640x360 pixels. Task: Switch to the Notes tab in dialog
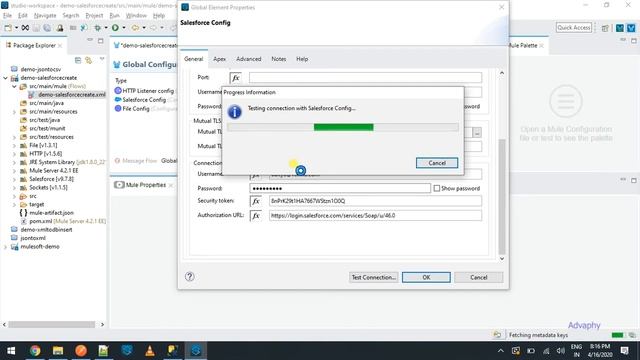point(279,59)
